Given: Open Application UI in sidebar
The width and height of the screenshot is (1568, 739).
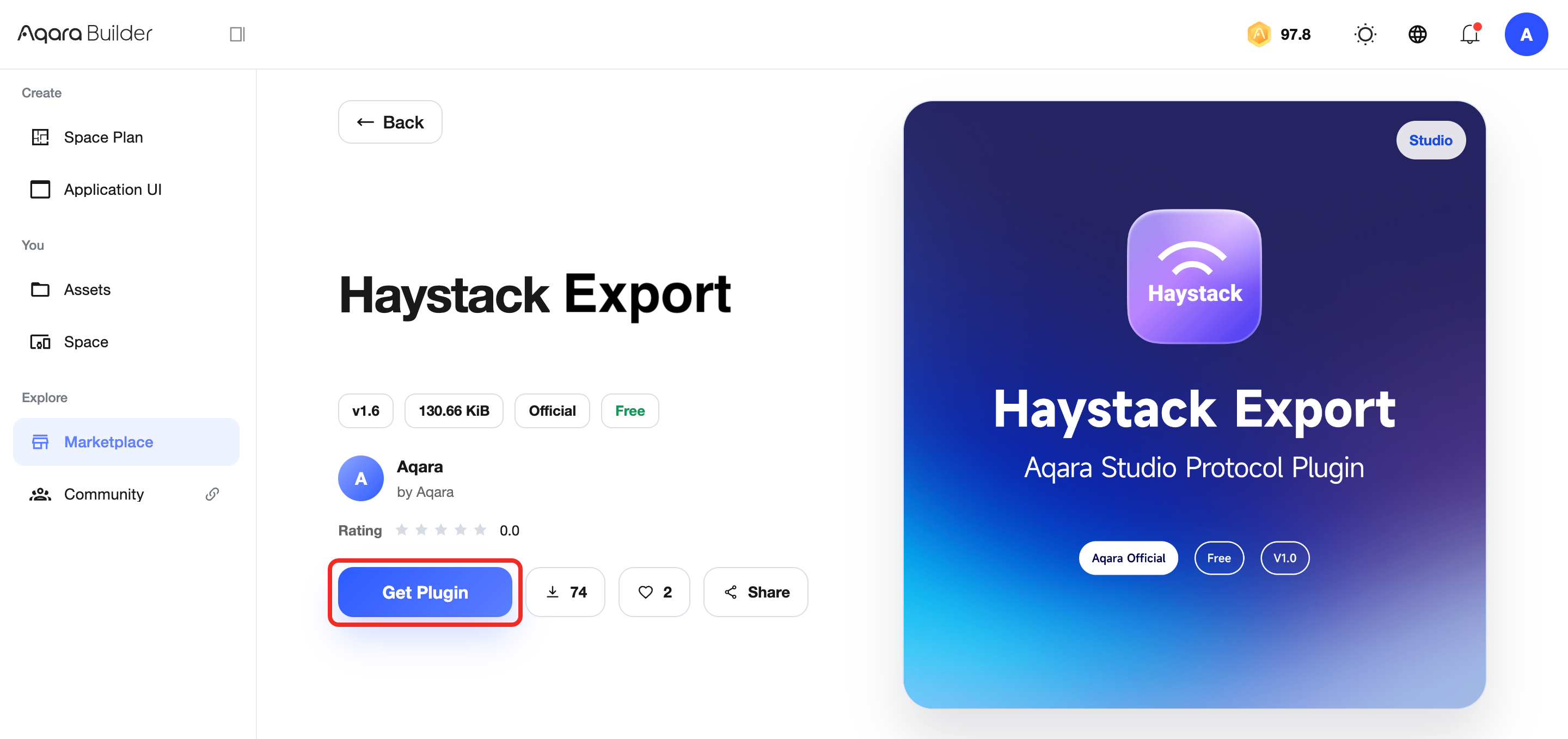Looking at the screenshot, I should (126, 189).
